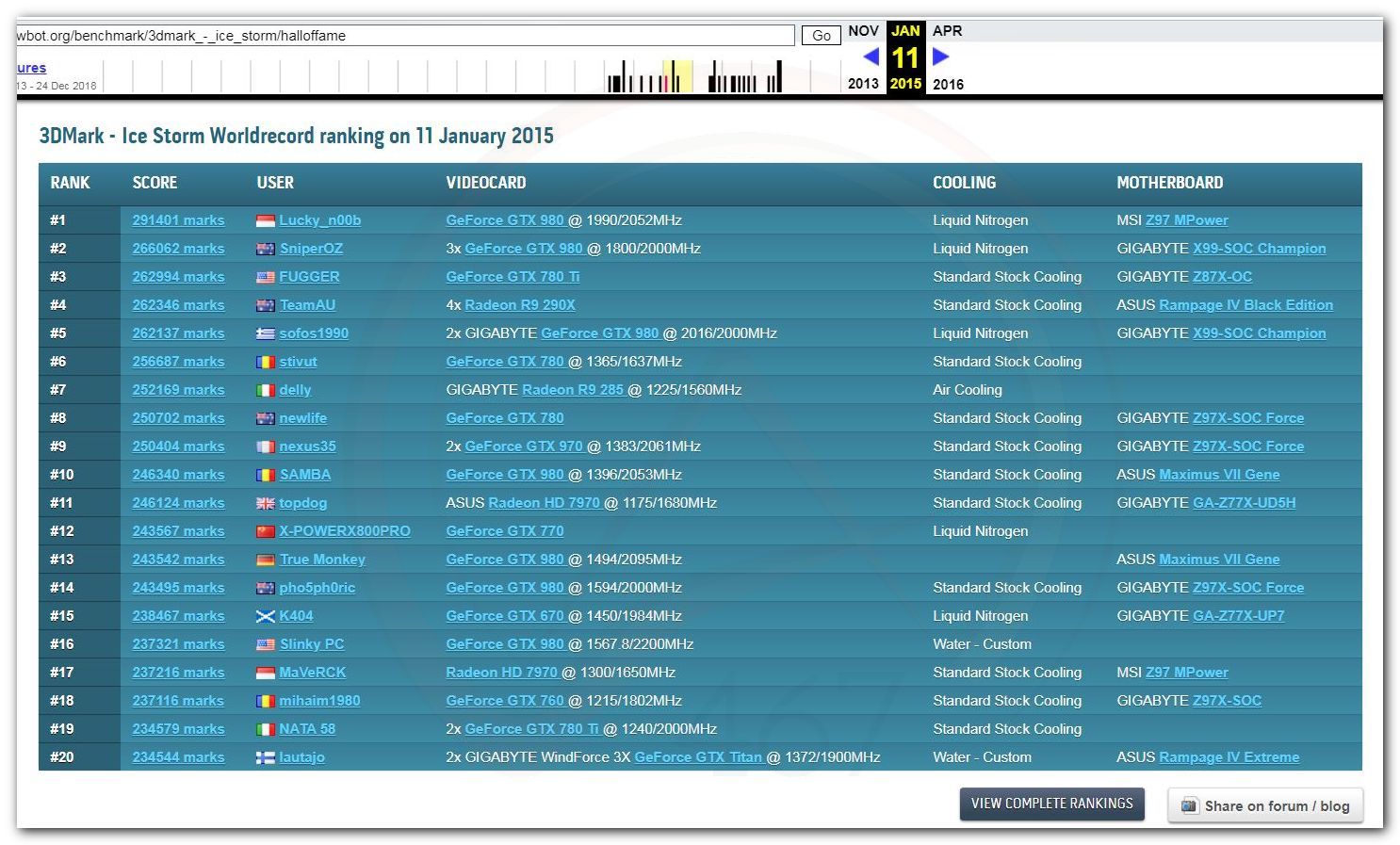The width and height of the screenshot is (1400, 845).
Task: Click the UK flag beside topdog
Action: (265, 503)
